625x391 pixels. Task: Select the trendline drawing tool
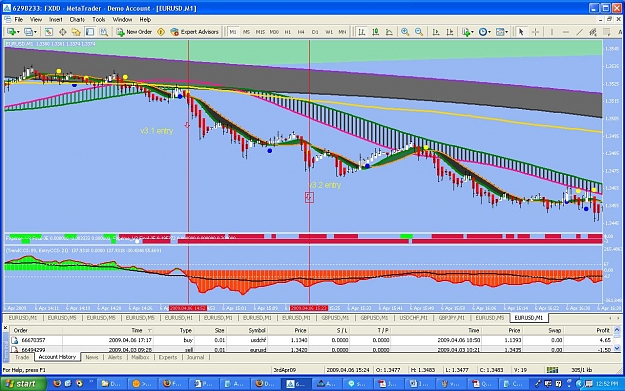coord(580,32)
